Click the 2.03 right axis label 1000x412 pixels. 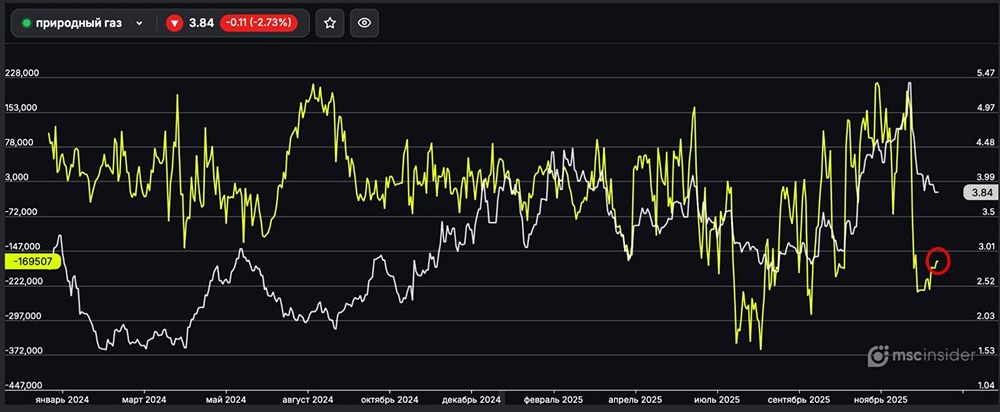point(985,316)
